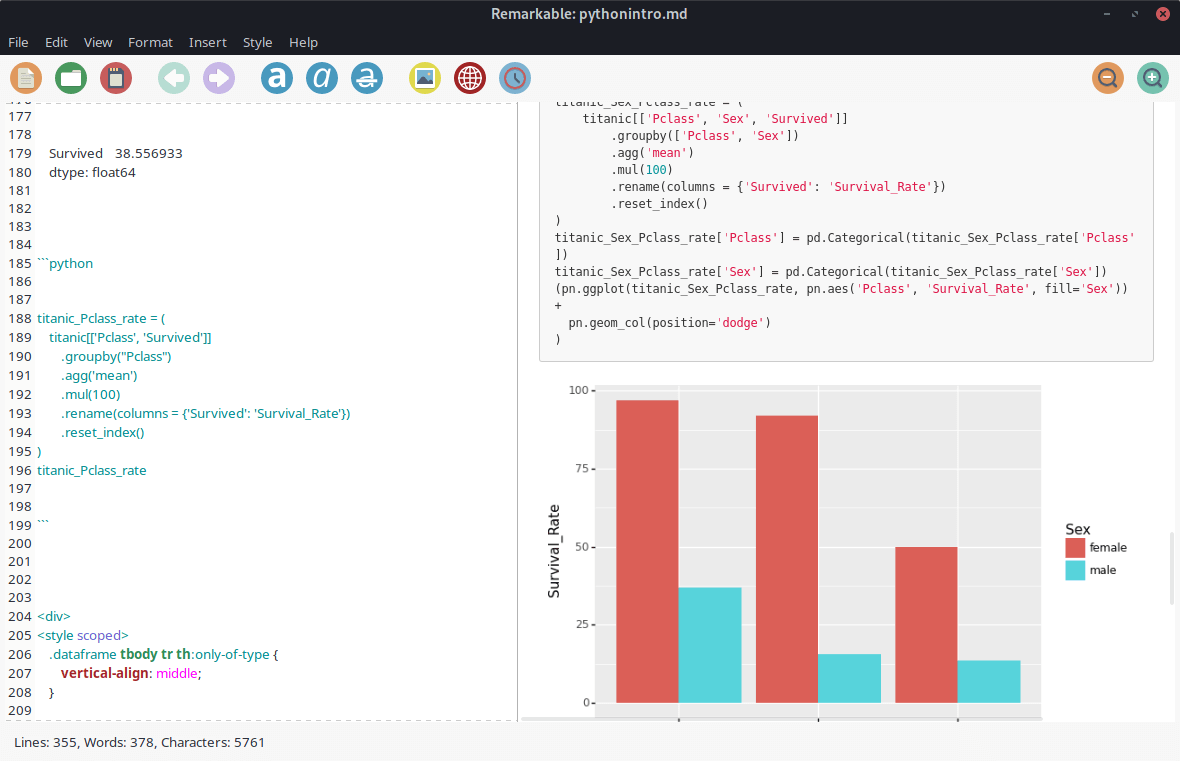Open the File menu
The height and width of the screenshot is (761, 1180).
click(x=18, y=42)
